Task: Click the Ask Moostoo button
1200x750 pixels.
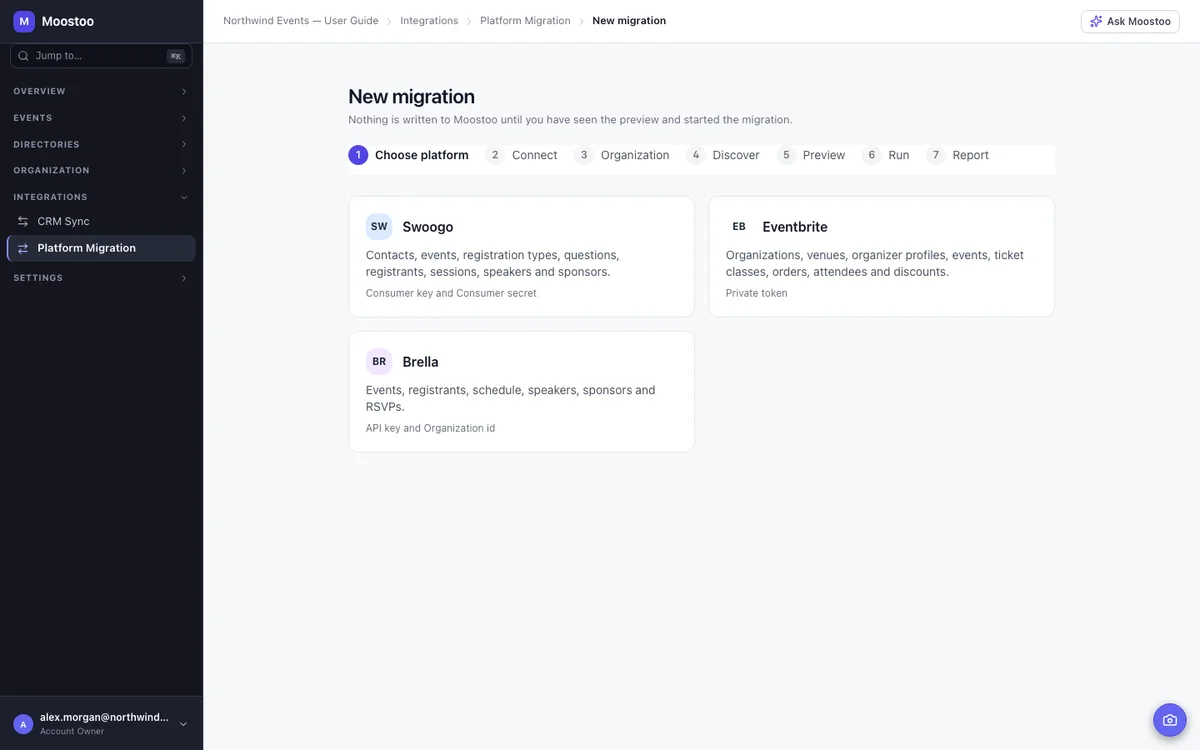Action: pos(1130,21)
